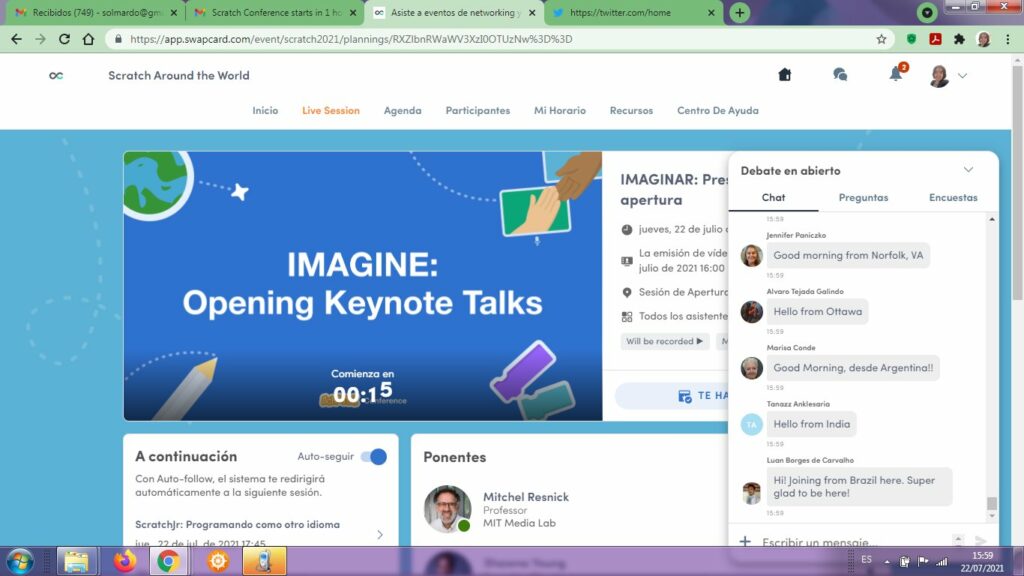Open the profile avatar in page header
The height and width of the screenshot is (576, 1024).
pyautogui.click(x=938, y=76)
